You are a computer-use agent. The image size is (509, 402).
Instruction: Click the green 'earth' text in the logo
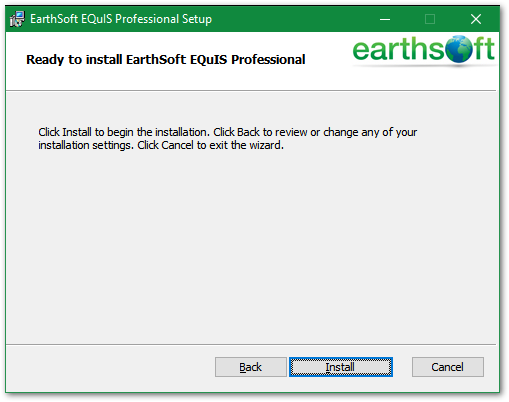click(391, 49)
